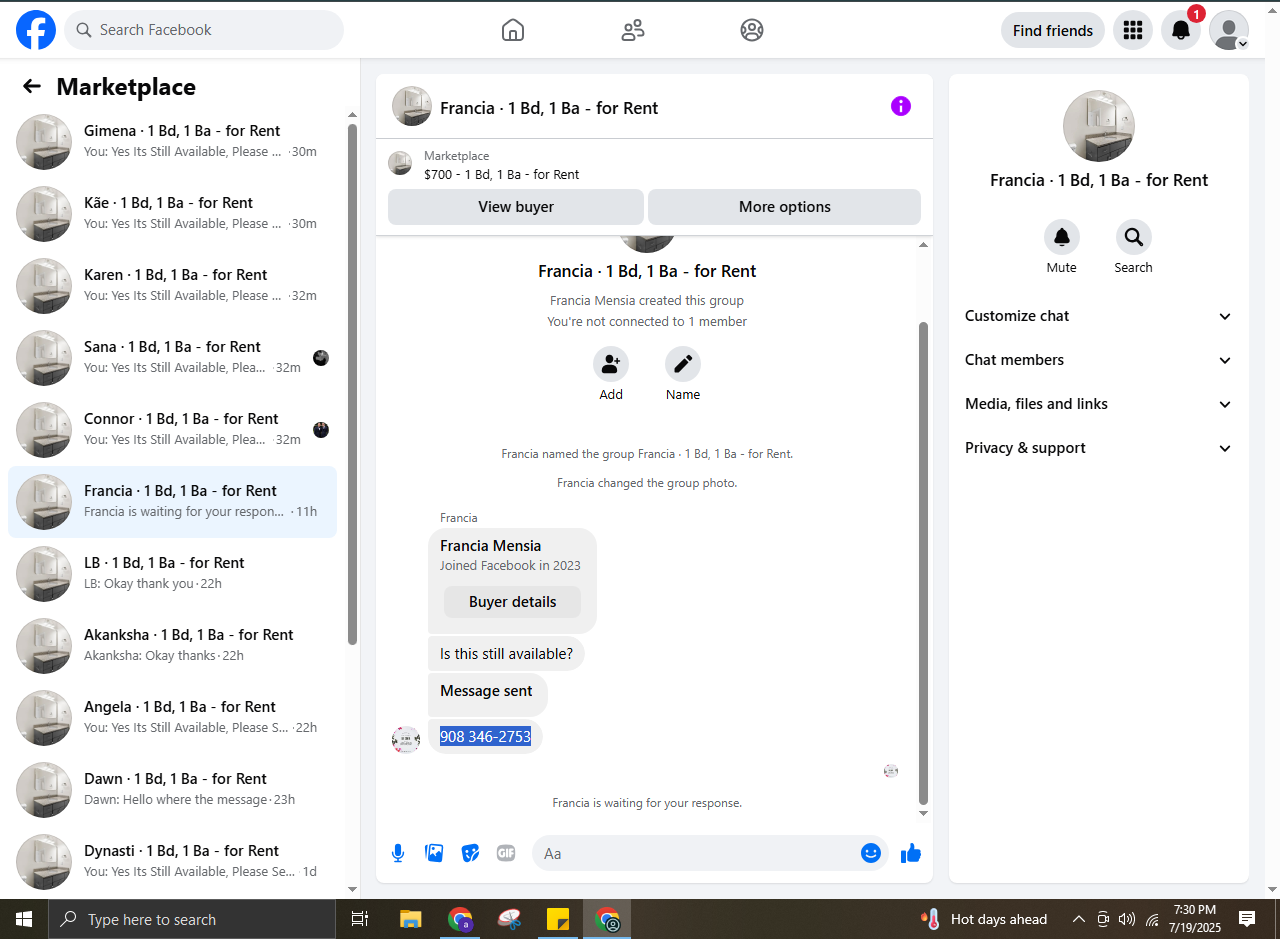
Task: Open the Gimena 1 Bd conversation
Action: [172, 142]
